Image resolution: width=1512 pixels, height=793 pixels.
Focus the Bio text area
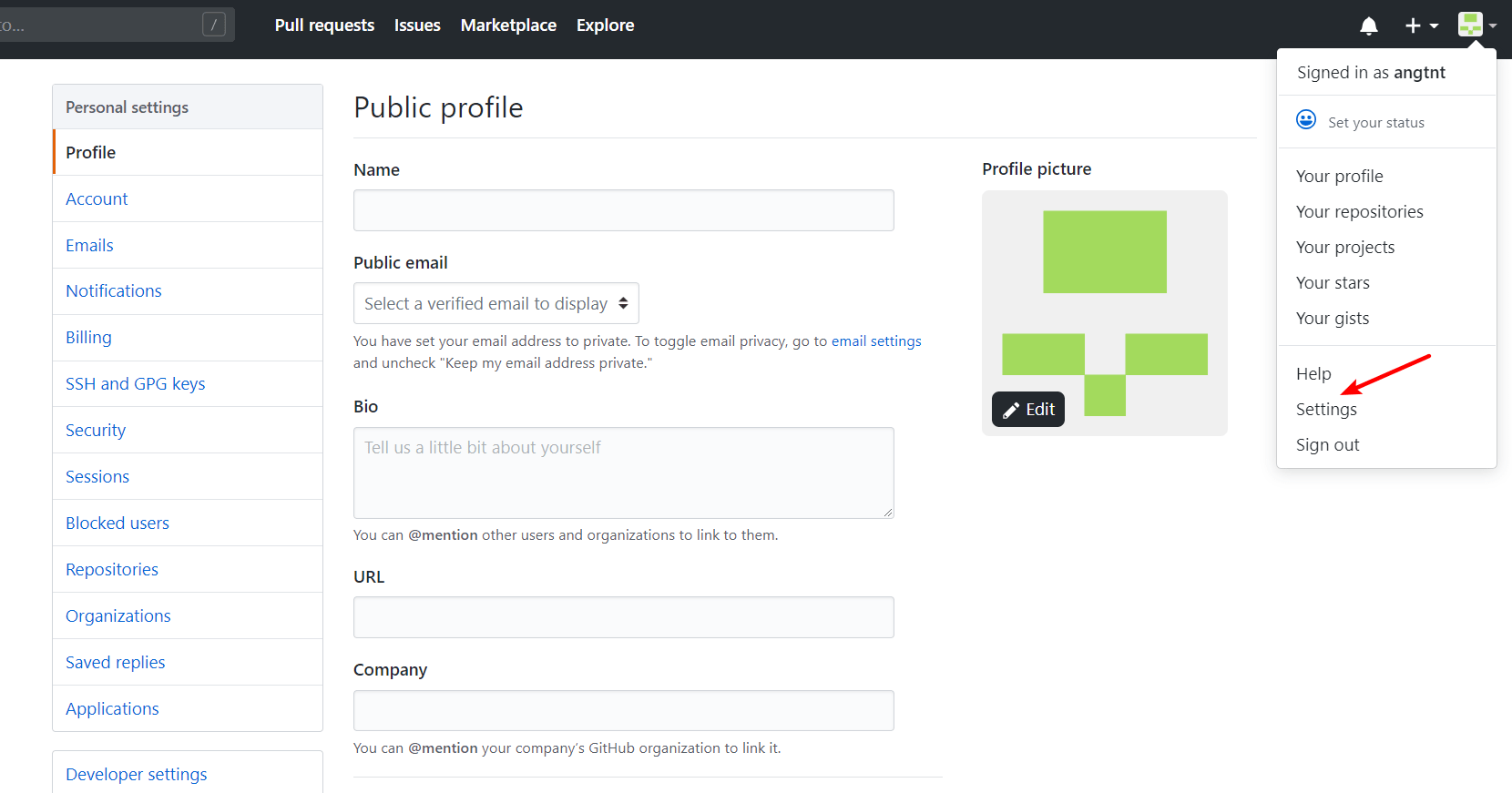623,473
